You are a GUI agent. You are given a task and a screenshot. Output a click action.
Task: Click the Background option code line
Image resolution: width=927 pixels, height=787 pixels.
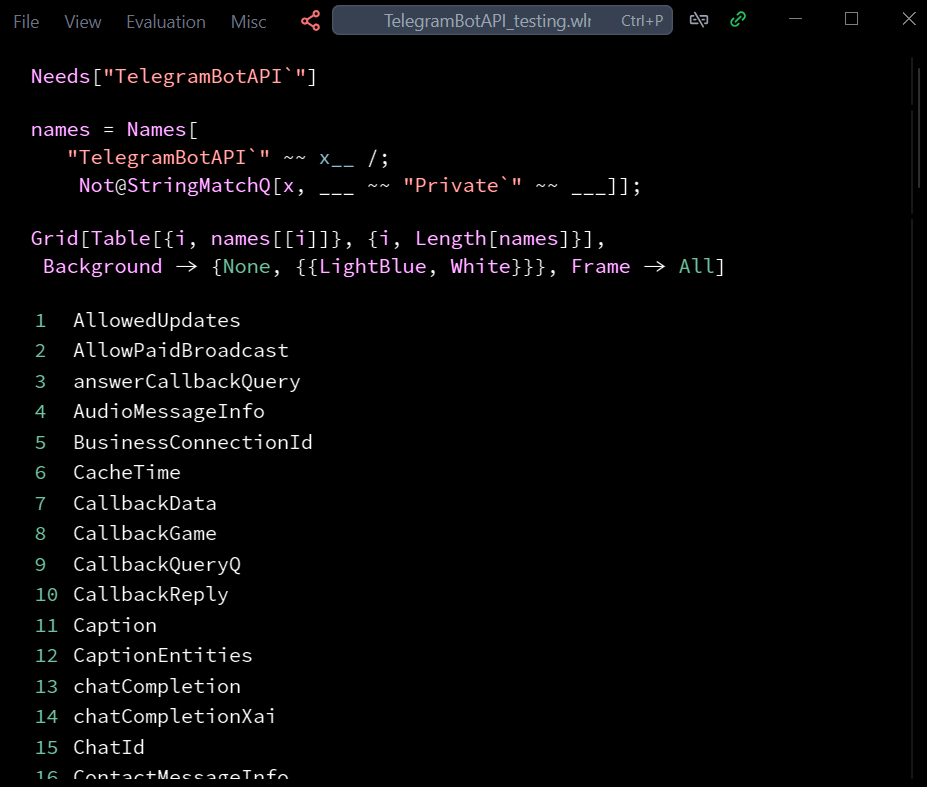click(383, 267)
